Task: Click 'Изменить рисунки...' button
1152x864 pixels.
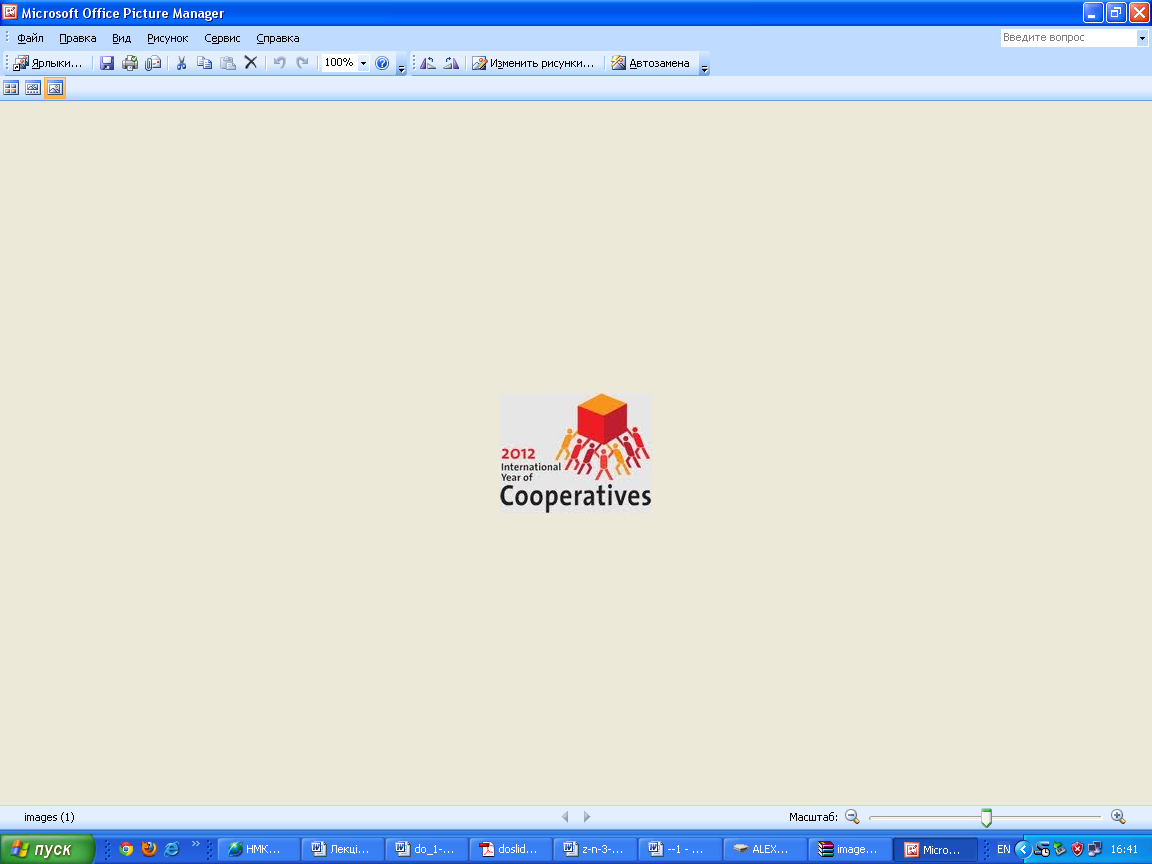Action: [x=533, y=63]
